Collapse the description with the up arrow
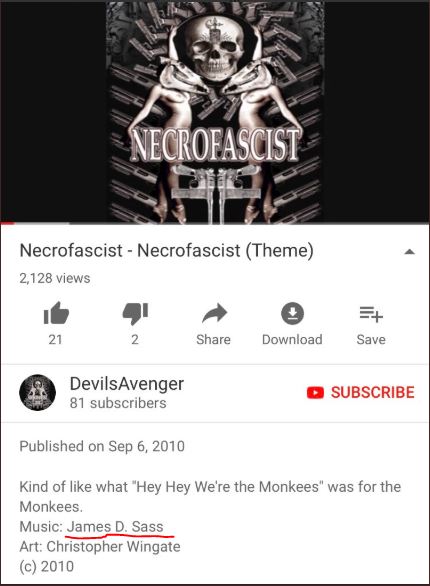 [x=409, y=252]
